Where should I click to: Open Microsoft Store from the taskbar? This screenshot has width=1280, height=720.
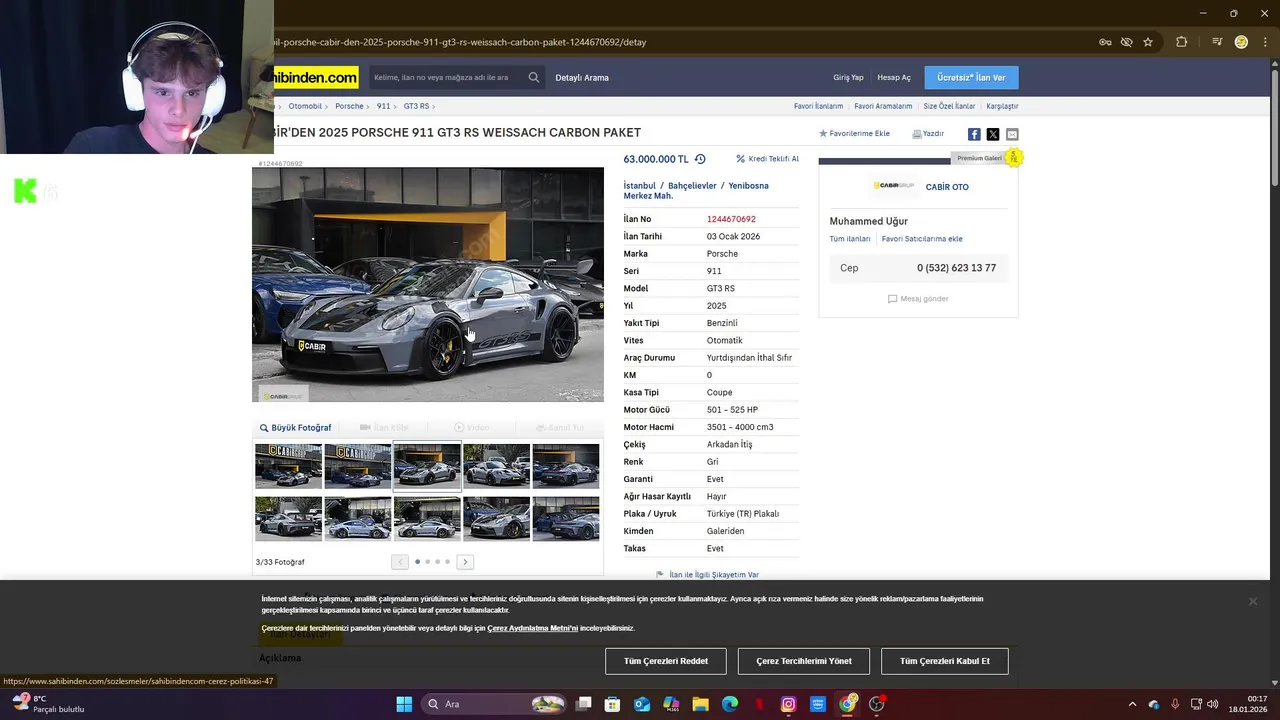(613, 704)
